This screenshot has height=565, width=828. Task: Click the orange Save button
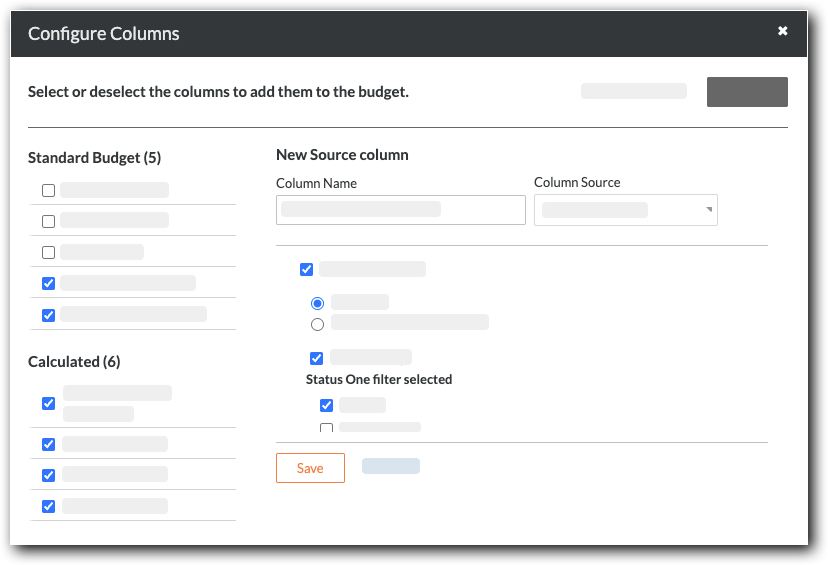pyautogui.click(x=310, y=468)
